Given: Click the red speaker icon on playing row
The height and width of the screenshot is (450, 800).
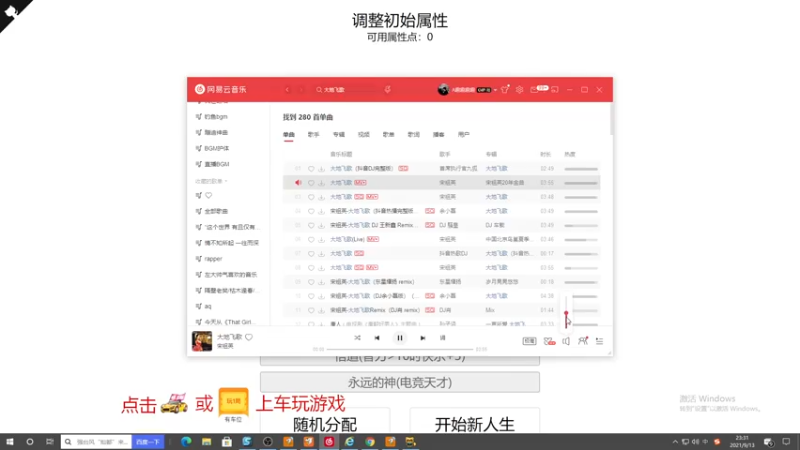Looking at the screenshot, I should [298, 183].
